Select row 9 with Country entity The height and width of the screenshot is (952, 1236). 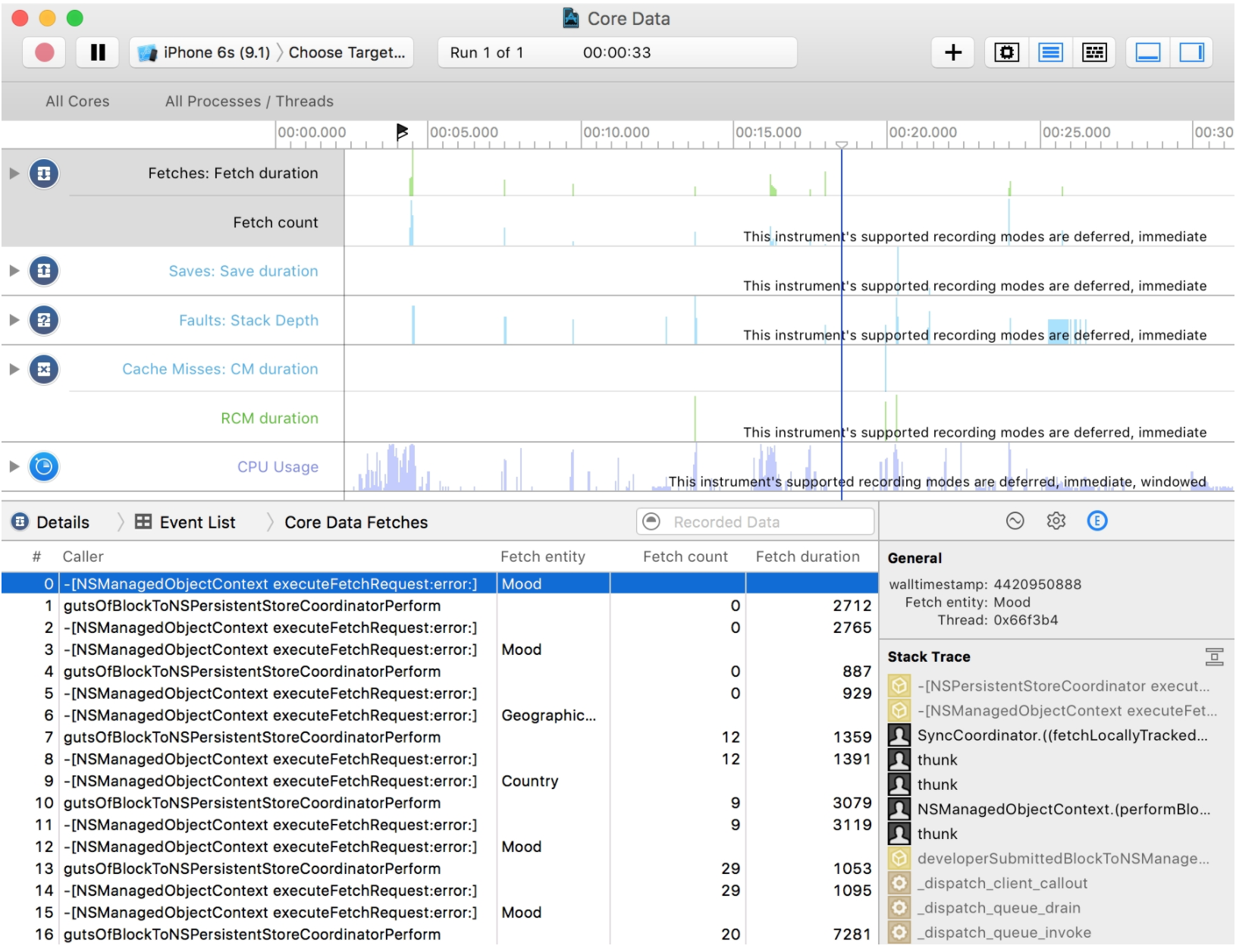440,781
